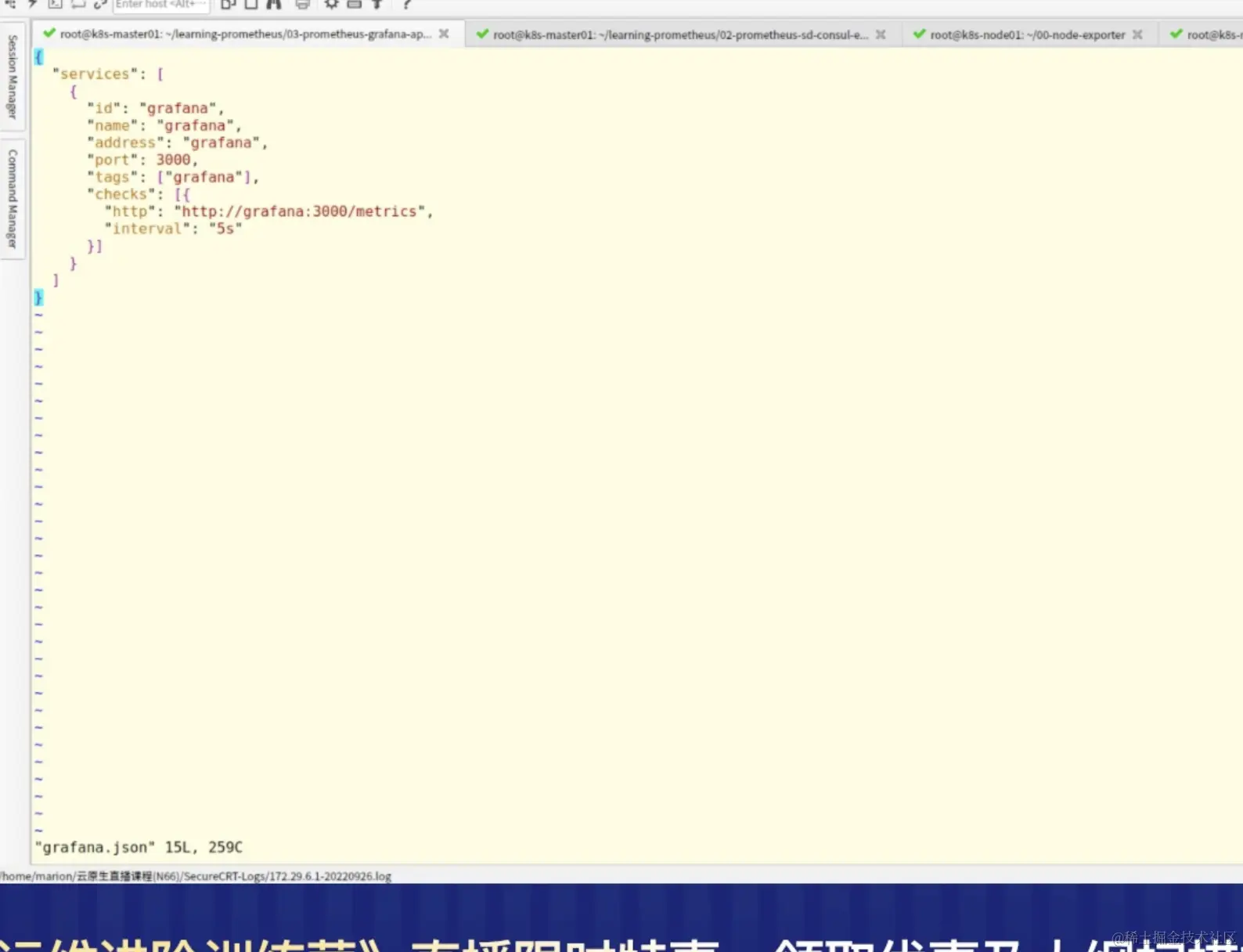This screenshot has height=952, width=1243.
Task: Click the "interval": "5s" line
Action: coord(173,229)
